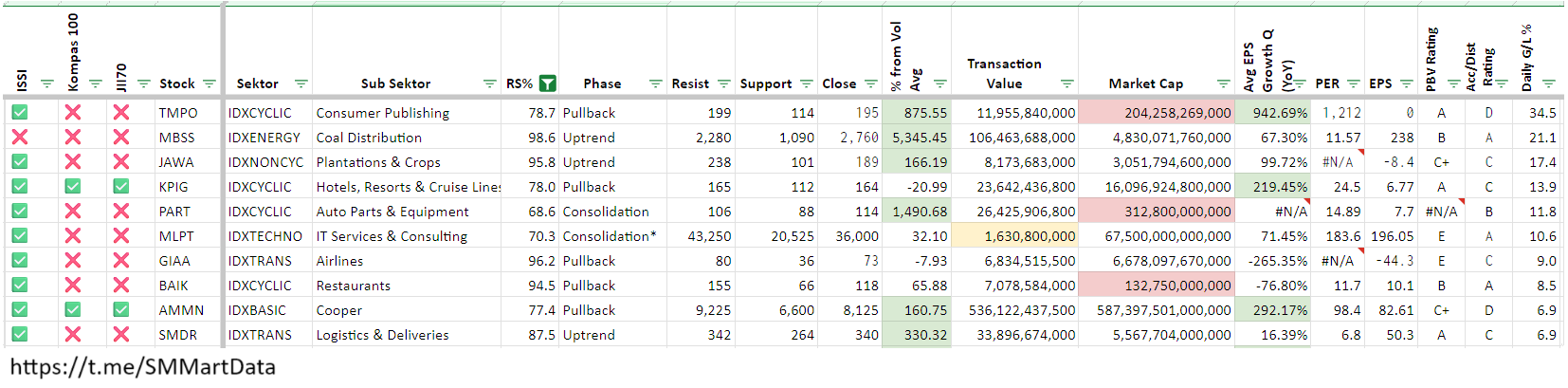Image resolution: width=1568 pixels, height=388 pixels.
Task: Click the Transaction Value column header
Action: (1004, 73)
